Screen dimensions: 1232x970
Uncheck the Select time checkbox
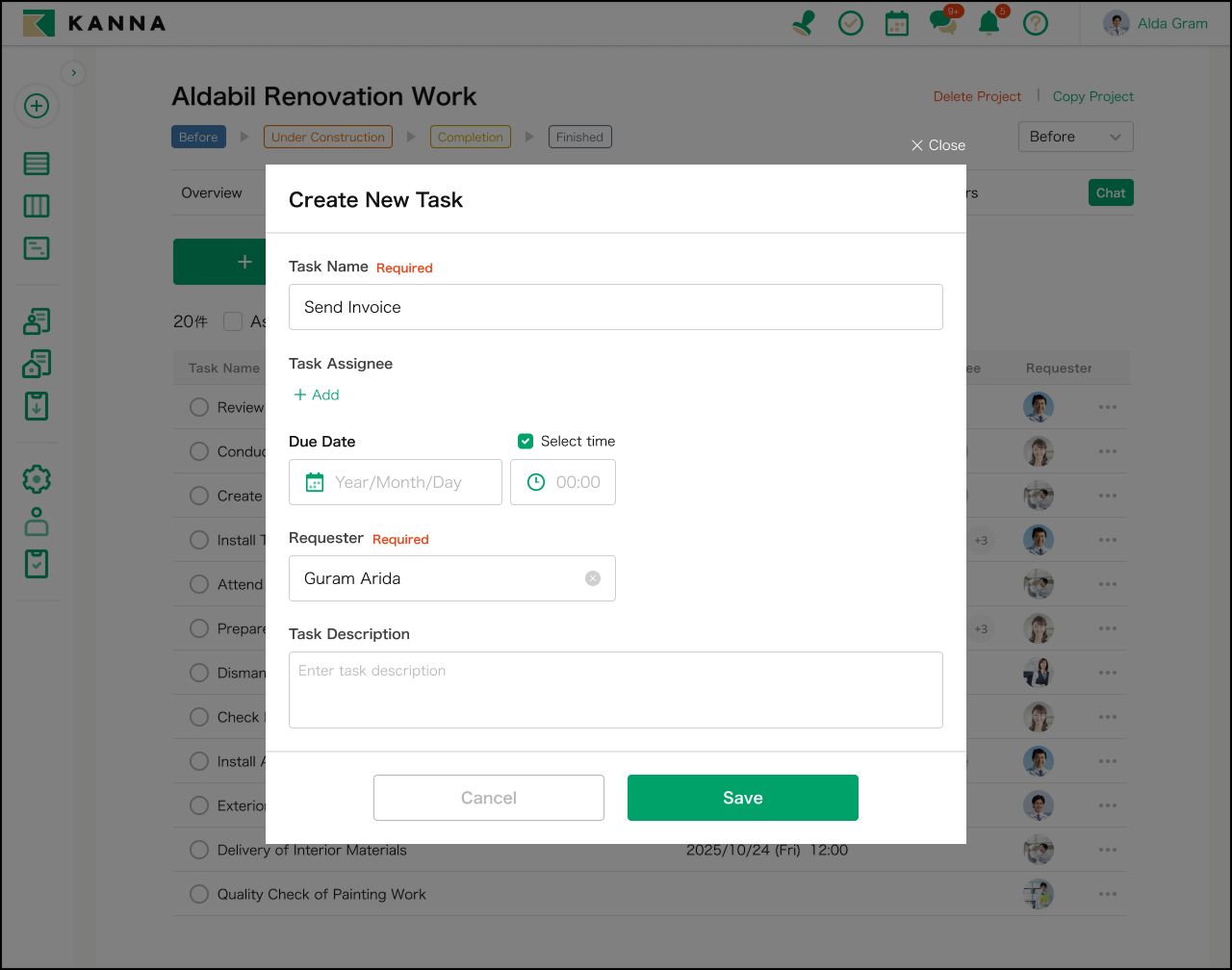(526, 442)
